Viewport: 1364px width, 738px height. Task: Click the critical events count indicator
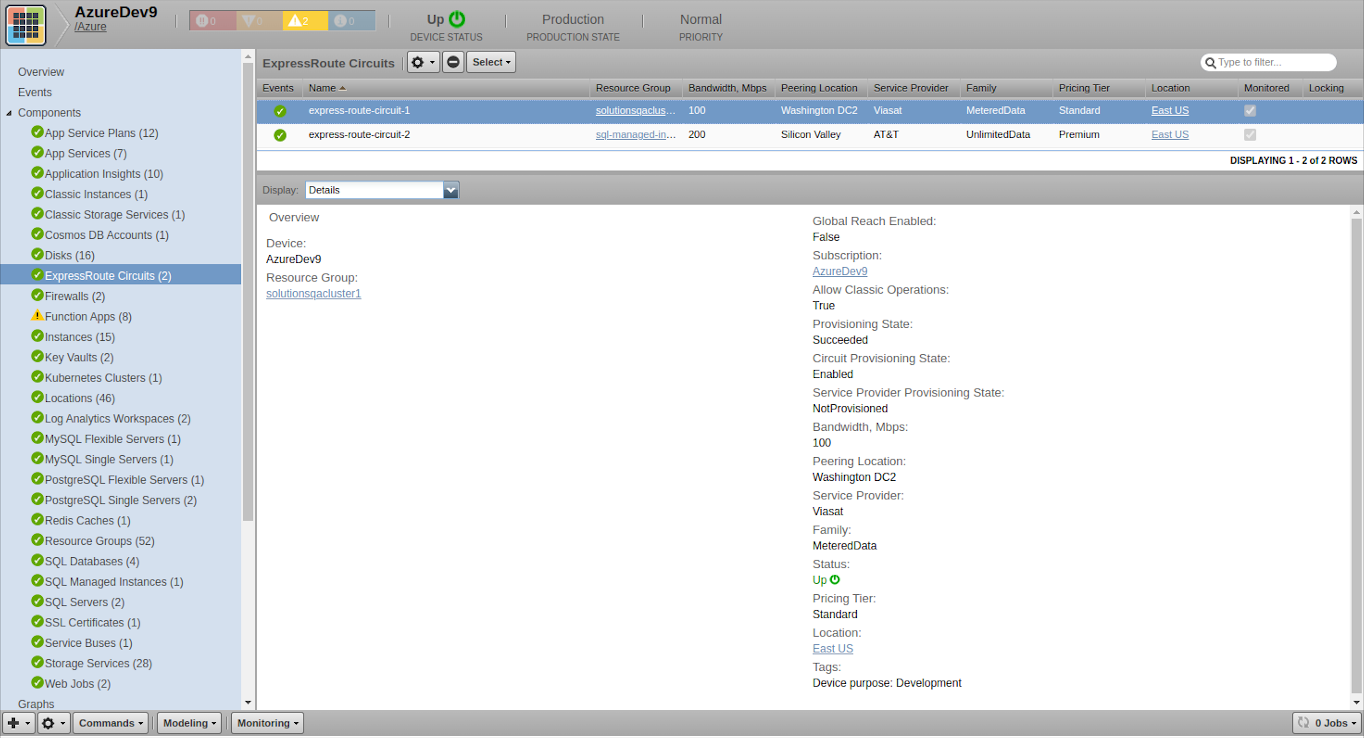pyautogui.click(x=212, y=21)
